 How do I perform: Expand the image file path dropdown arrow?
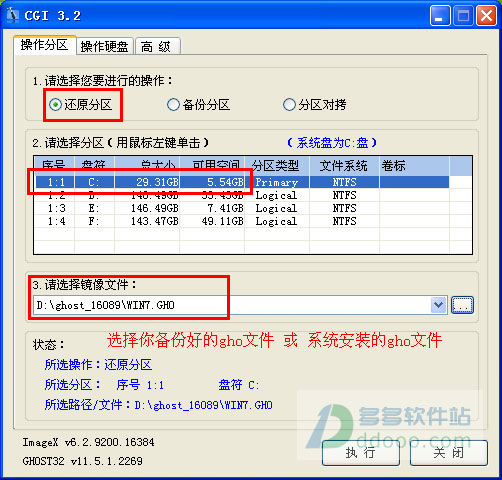439,305
